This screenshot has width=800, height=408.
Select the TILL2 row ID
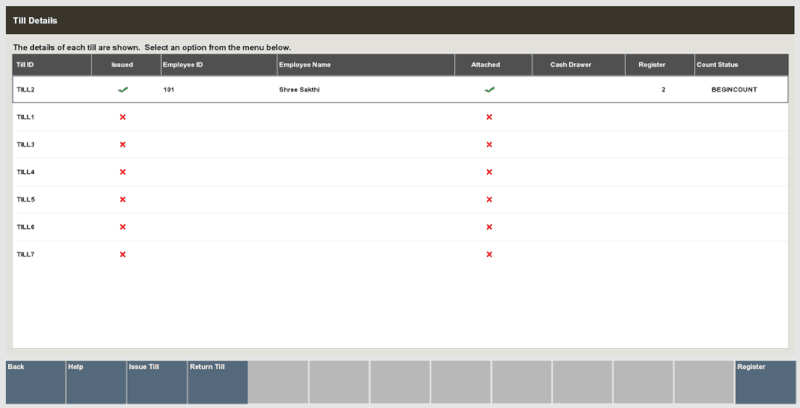[26, 90]
